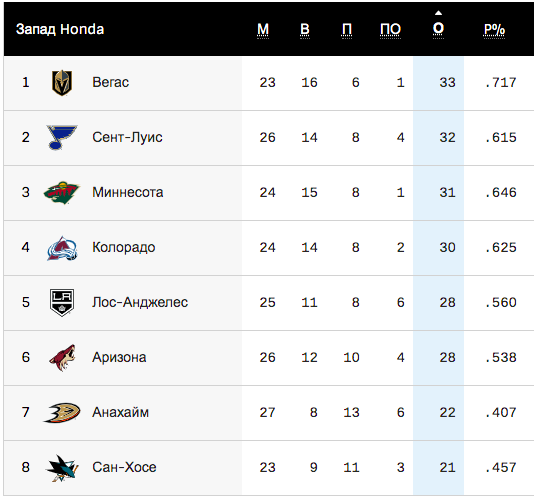Select the San Jose Sharks logo
This screenshot has height=496, width=534.
click(x=62, y=468)
